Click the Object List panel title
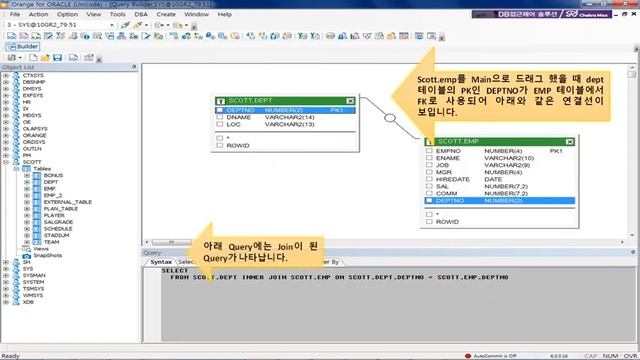The height and width of the screenshot is (360, 640). click(18, 67)
